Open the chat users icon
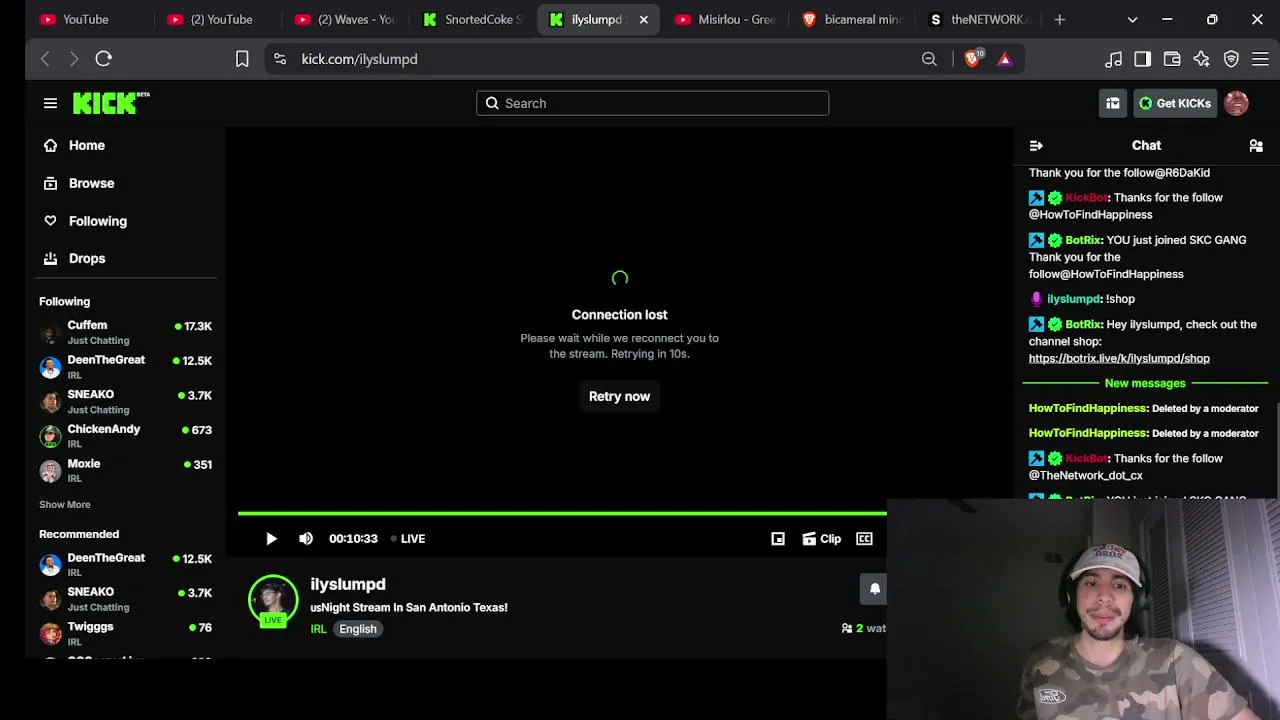 click(1256, 145)
